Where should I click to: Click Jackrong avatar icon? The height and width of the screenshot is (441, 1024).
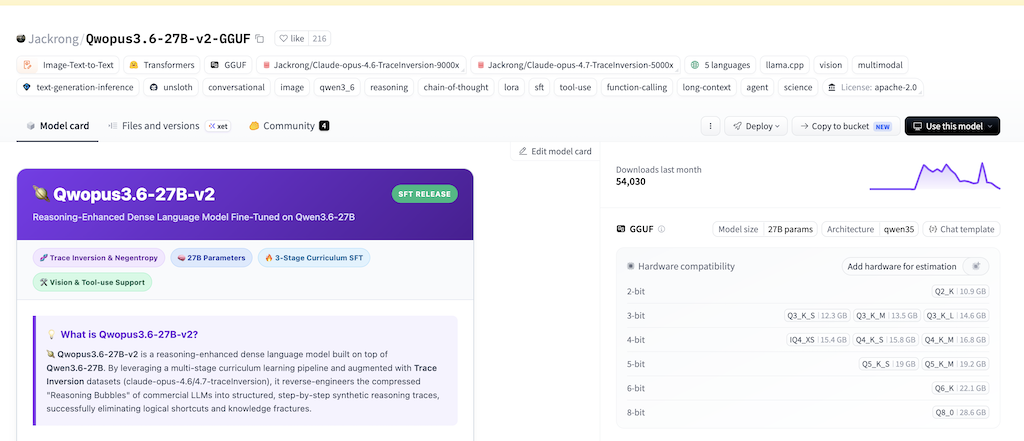(21, 39)
